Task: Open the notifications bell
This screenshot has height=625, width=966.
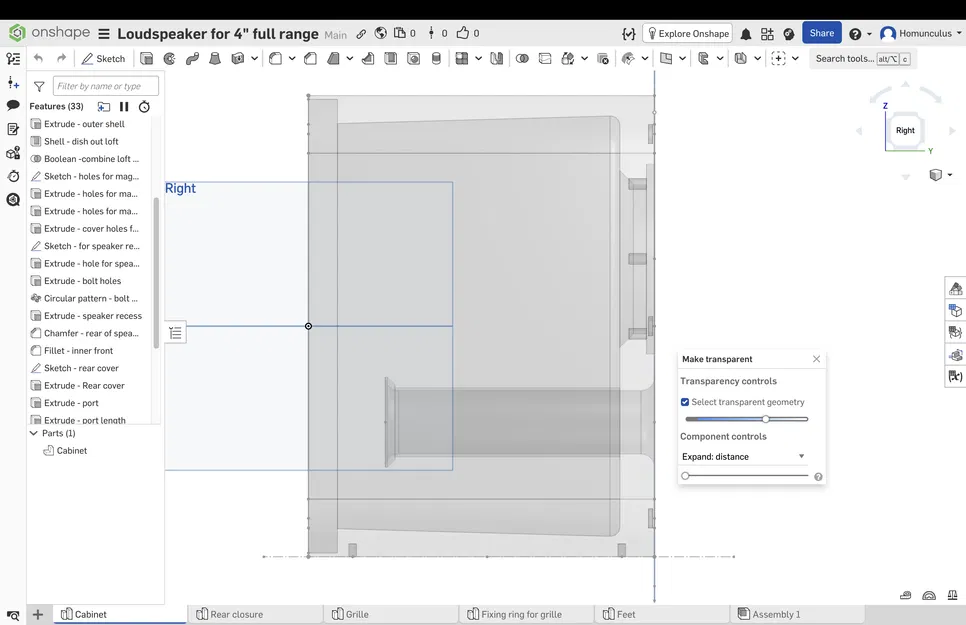Action: coord(746,34)
